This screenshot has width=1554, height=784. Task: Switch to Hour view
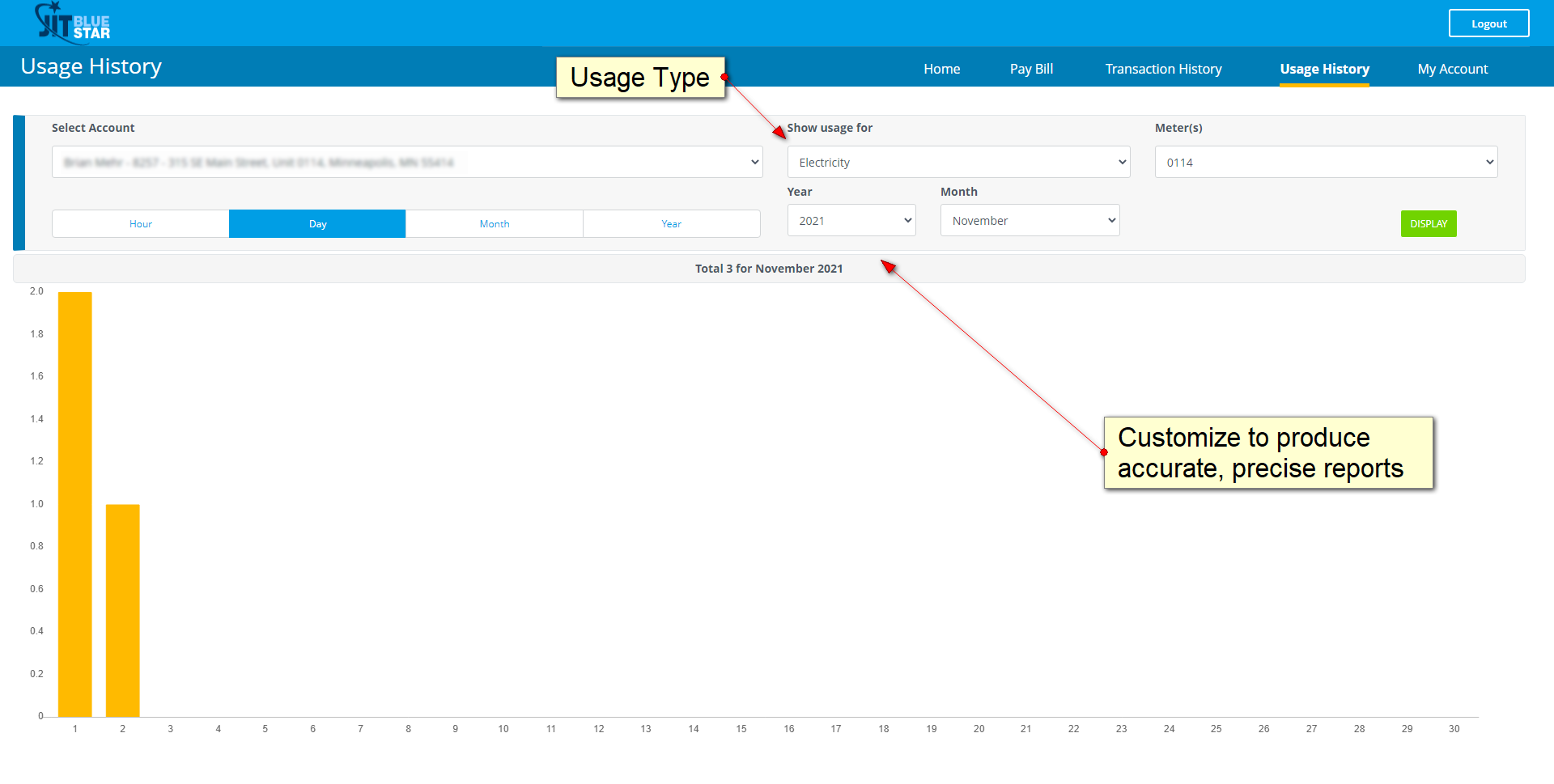coord(141,224)
